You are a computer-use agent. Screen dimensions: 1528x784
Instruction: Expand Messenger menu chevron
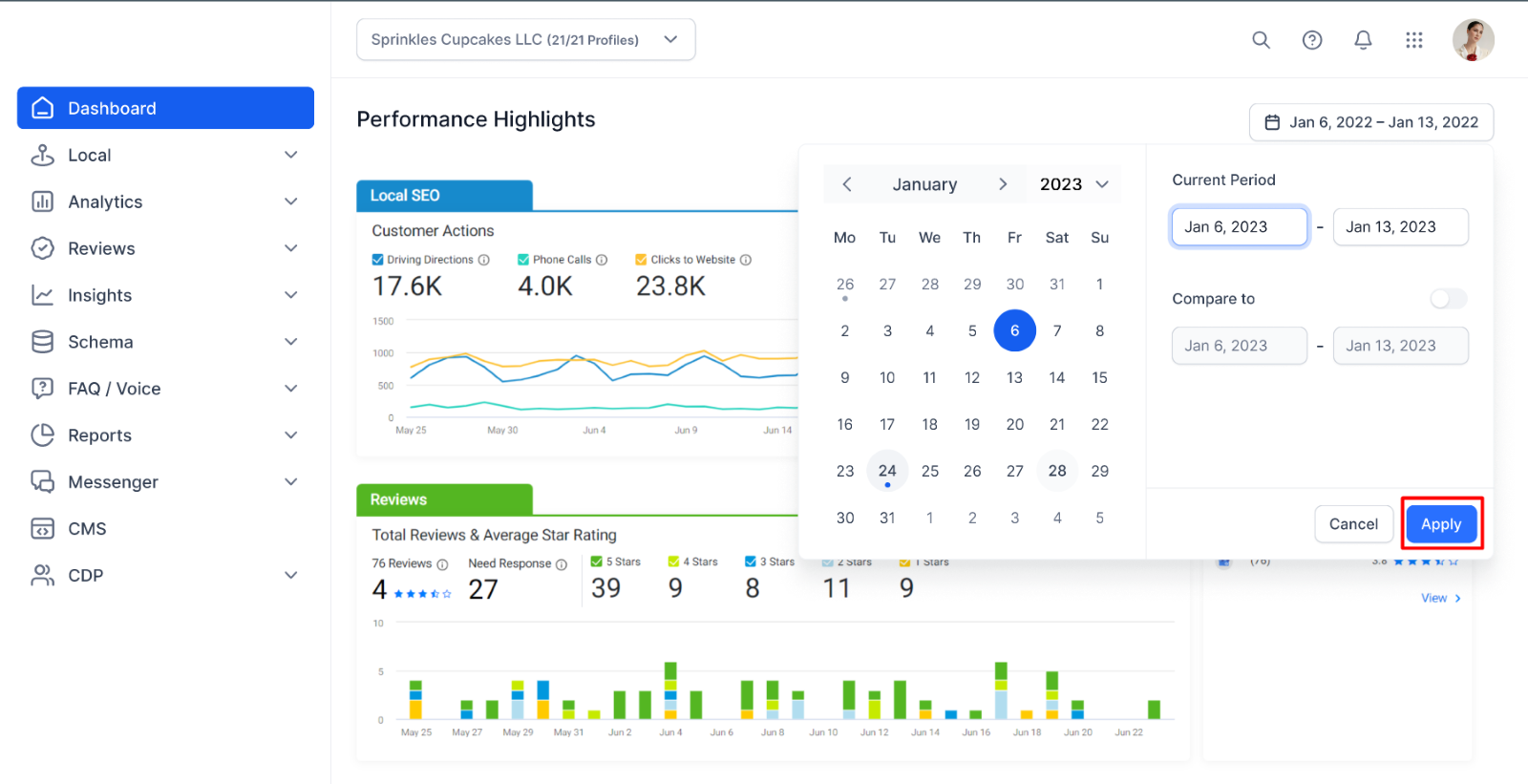tap(291, 482)
